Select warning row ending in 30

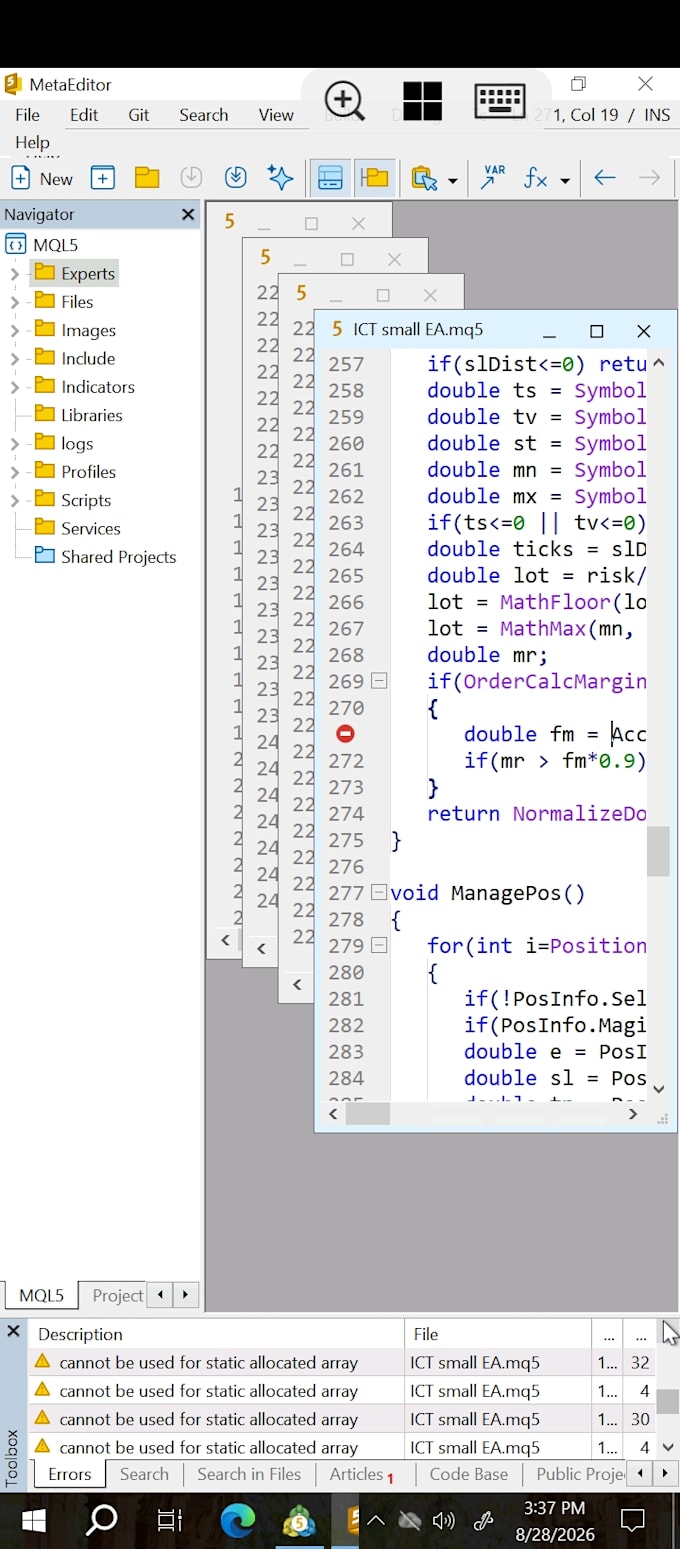[x=341, y=1419]
